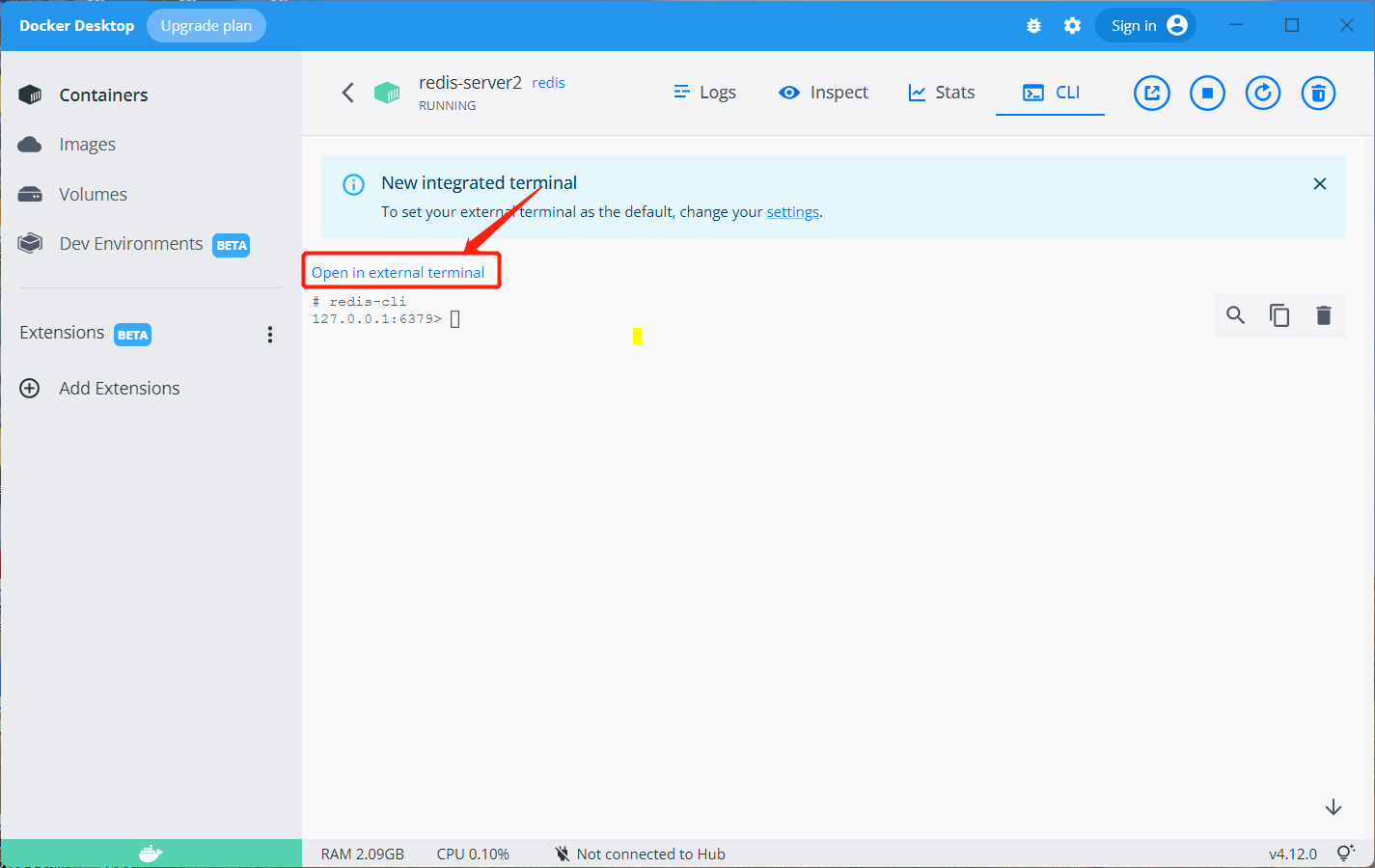1375x868 pixels.
Task: Open the Containers section
Action: point(85,95)
